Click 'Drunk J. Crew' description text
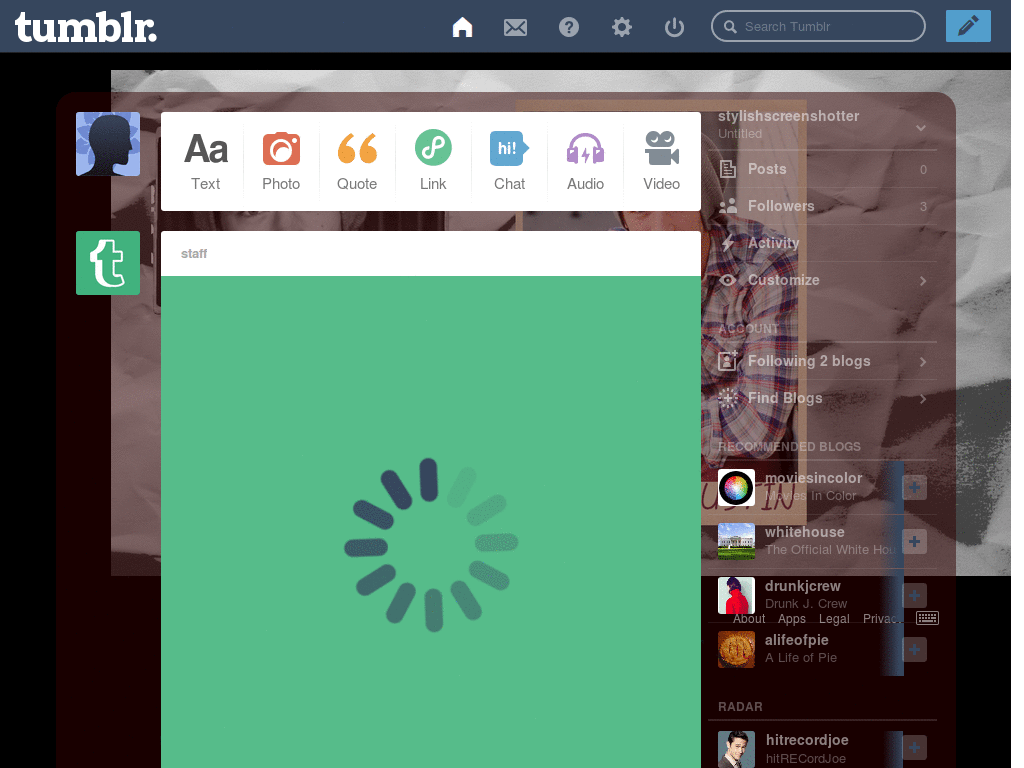 (806, 603)
